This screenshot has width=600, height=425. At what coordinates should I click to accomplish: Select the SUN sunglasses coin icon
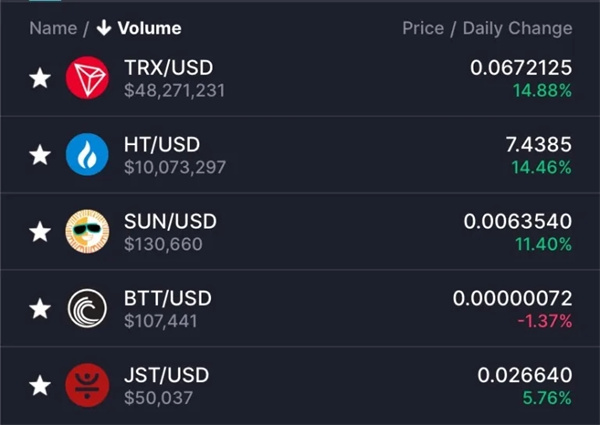[87, 231]
